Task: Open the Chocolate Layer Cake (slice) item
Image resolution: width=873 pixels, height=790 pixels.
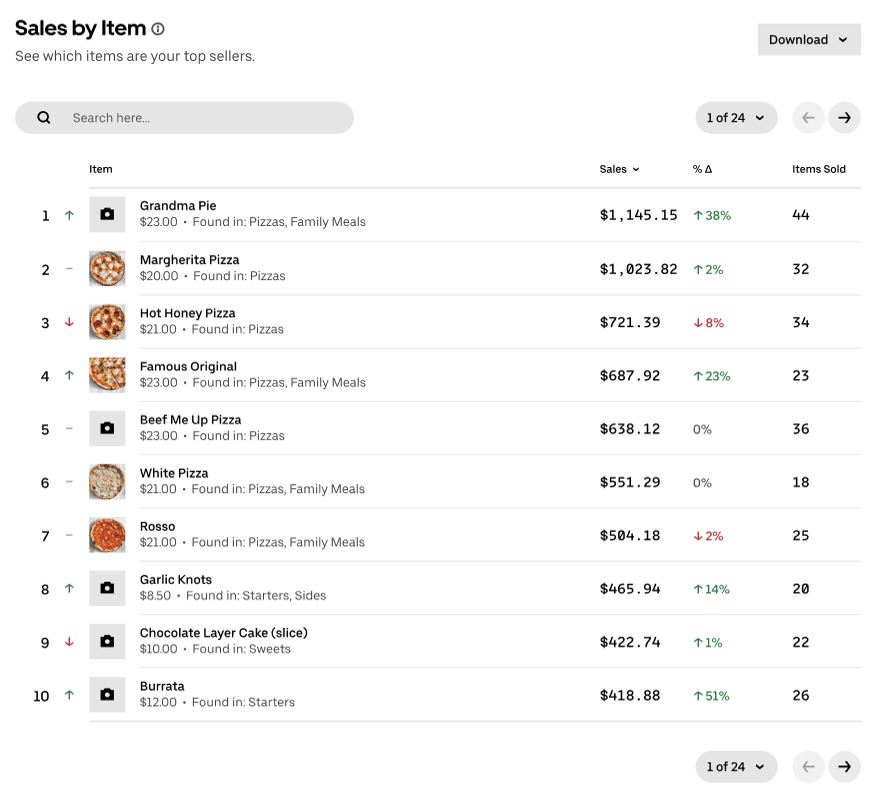Action: point(223,633)
